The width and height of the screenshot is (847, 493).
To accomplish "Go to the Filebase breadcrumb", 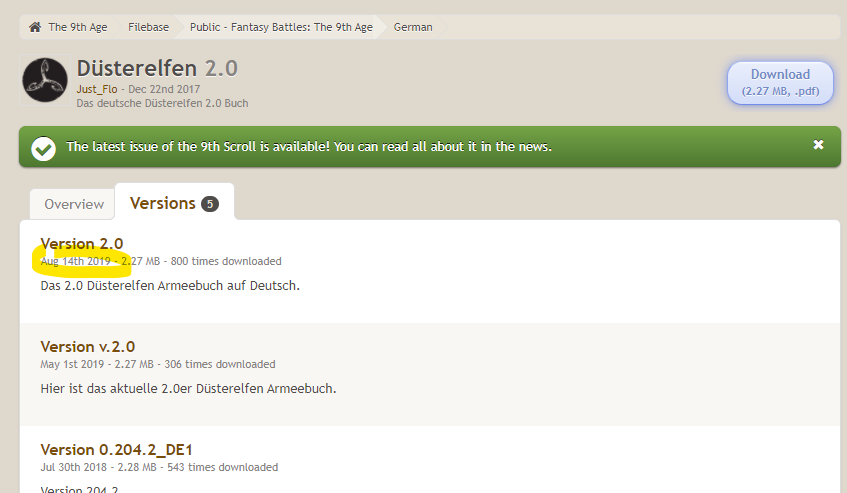I will (x=149, y=27).
